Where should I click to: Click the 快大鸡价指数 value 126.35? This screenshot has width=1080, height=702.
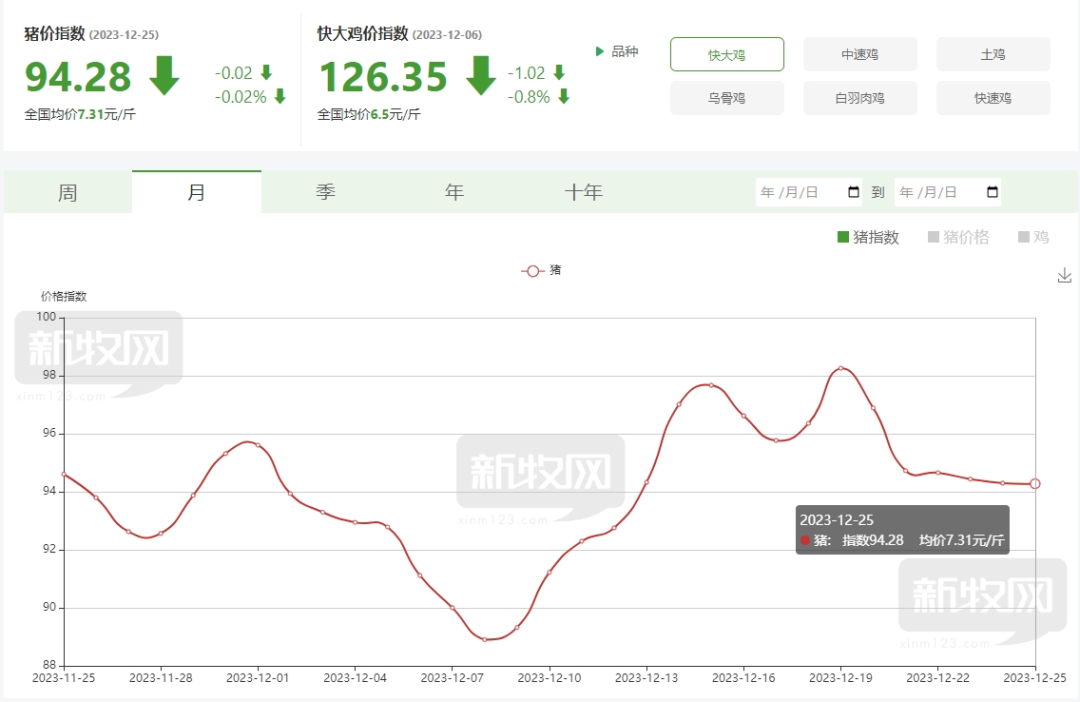tap(383, 76)
